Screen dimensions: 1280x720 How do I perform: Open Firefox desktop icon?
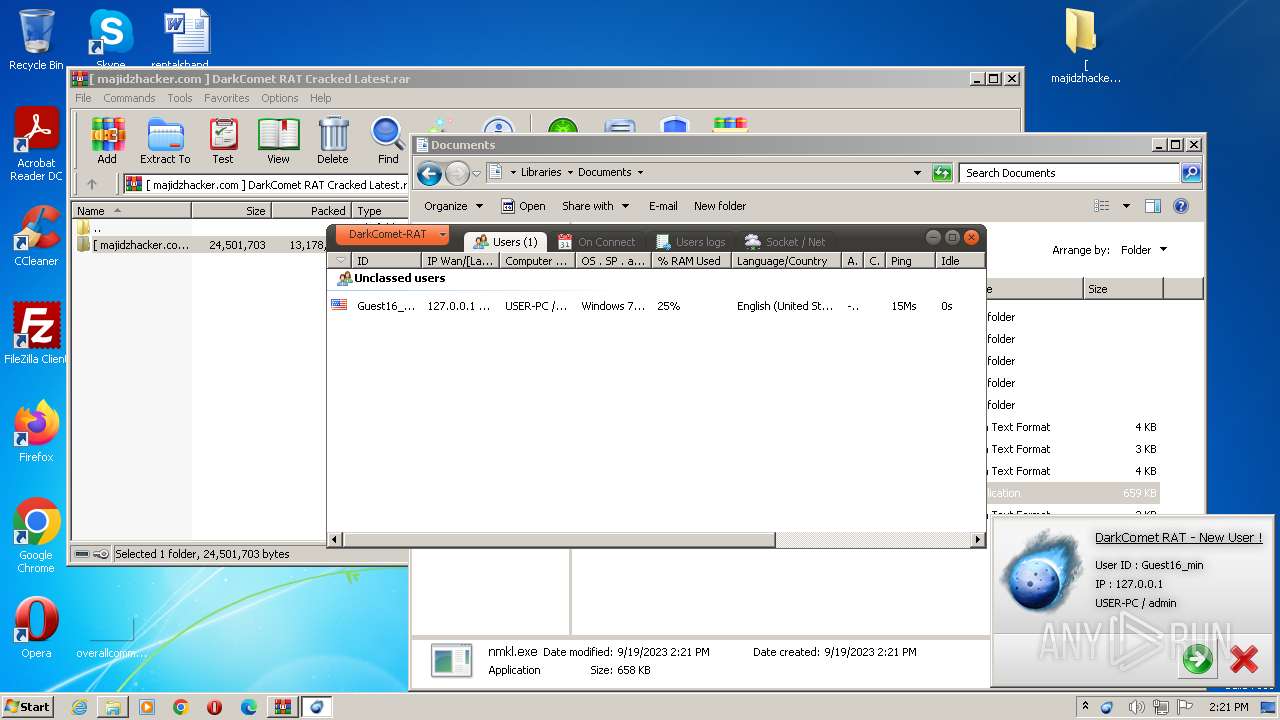click(36, 431)
